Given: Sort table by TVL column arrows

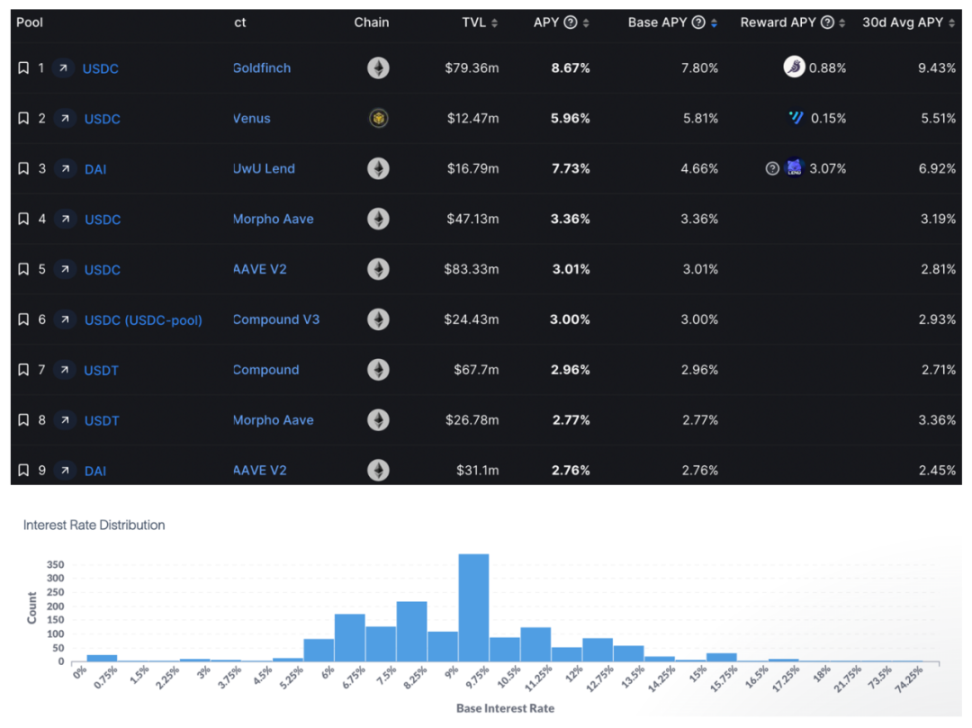Looking at the screenshot, I should pyautogui.click(x=495, y=23).
